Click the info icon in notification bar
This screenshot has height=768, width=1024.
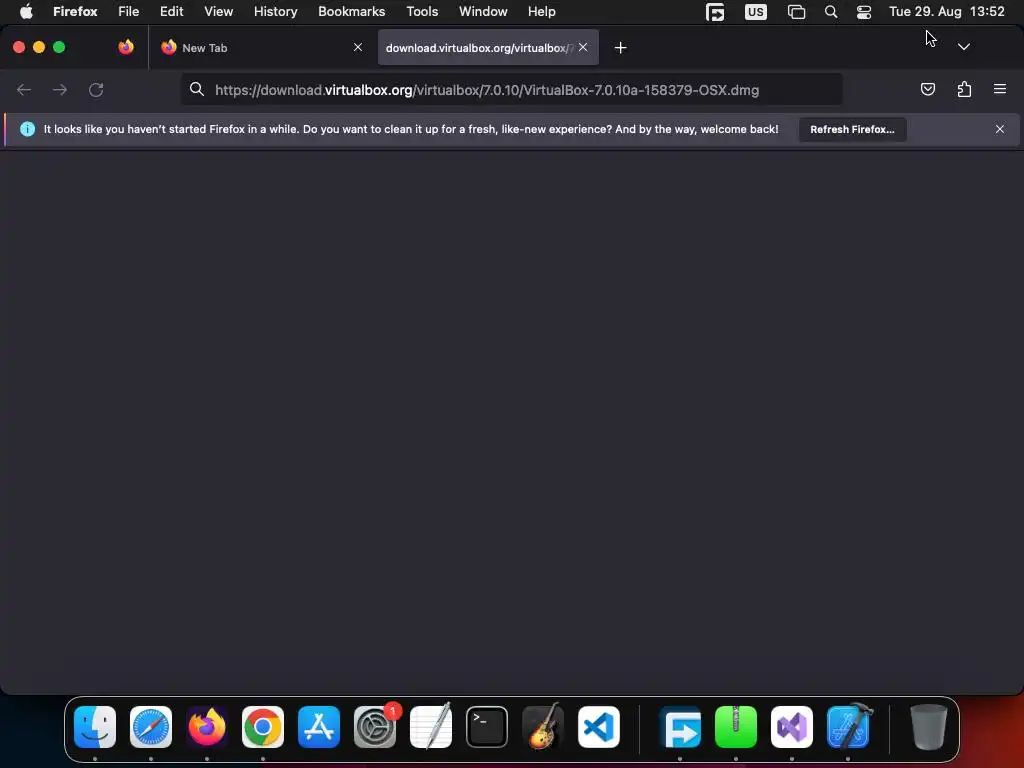point(27,129)
